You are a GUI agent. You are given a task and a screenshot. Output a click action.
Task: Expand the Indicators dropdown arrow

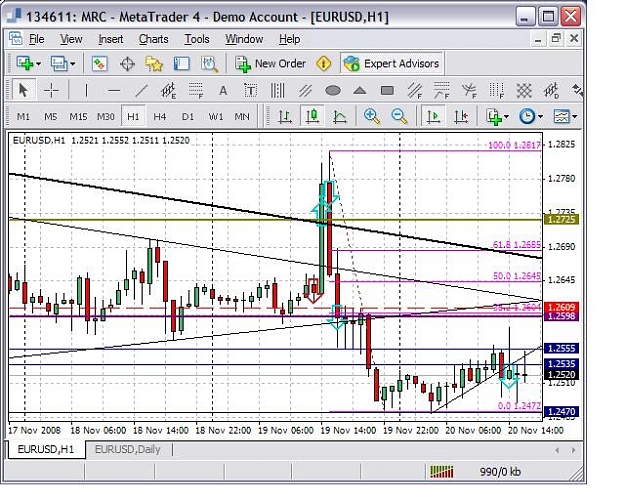(x=506, y=117)
